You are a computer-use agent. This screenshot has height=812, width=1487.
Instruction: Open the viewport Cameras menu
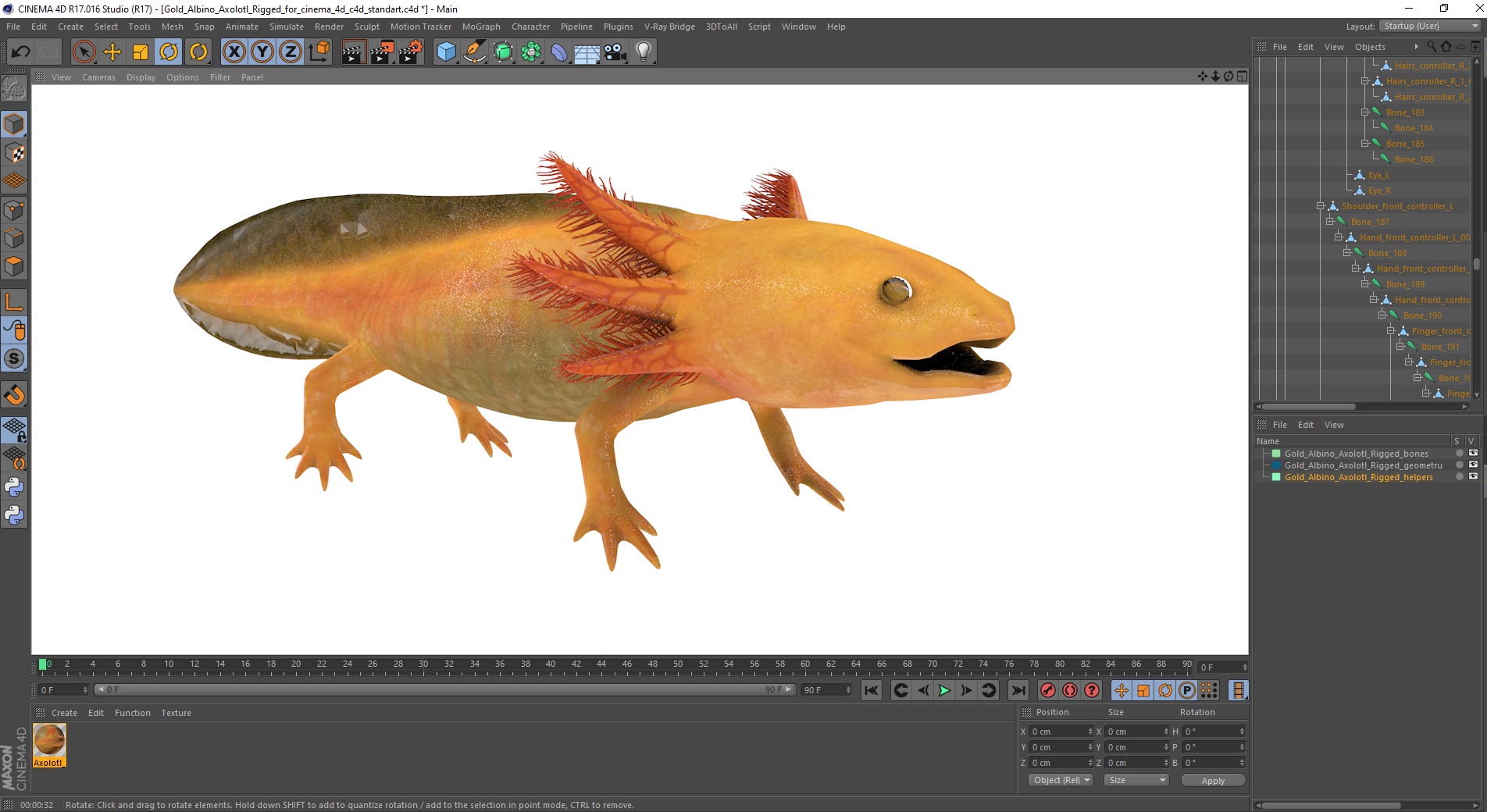98,77
